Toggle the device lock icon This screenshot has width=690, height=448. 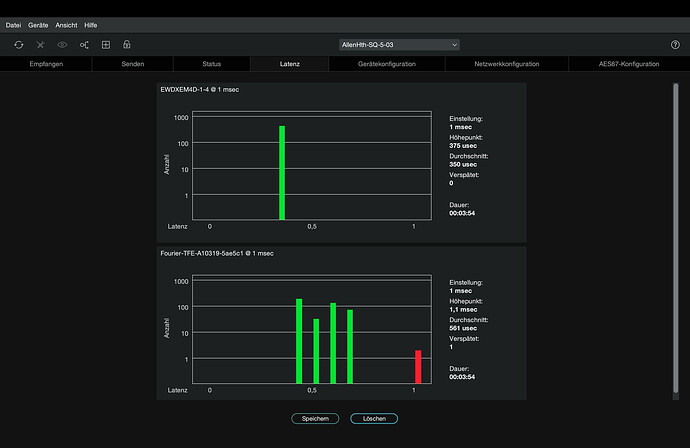127,44
